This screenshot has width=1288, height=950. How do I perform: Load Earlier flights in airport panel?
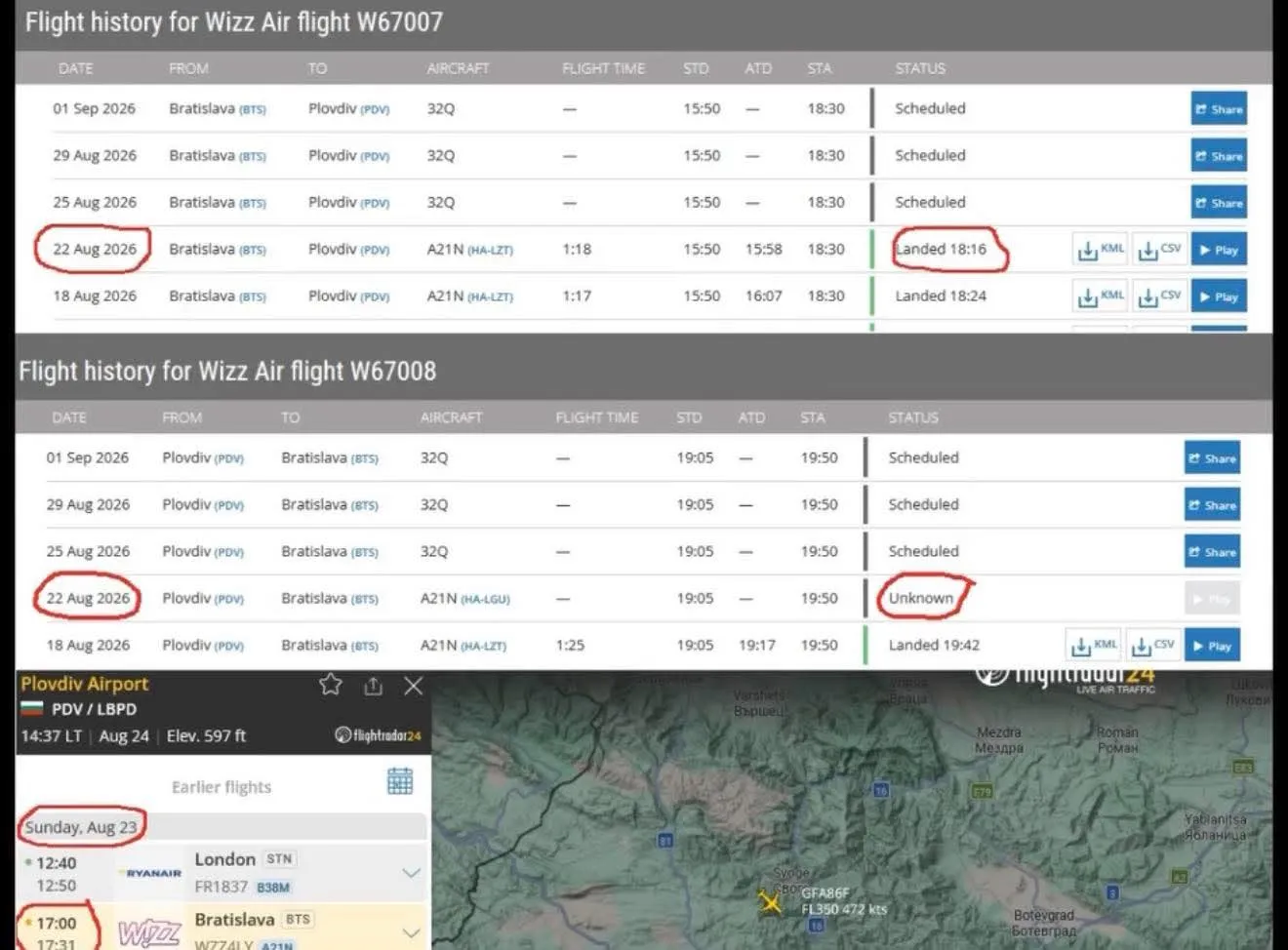(x=221, y=787)
